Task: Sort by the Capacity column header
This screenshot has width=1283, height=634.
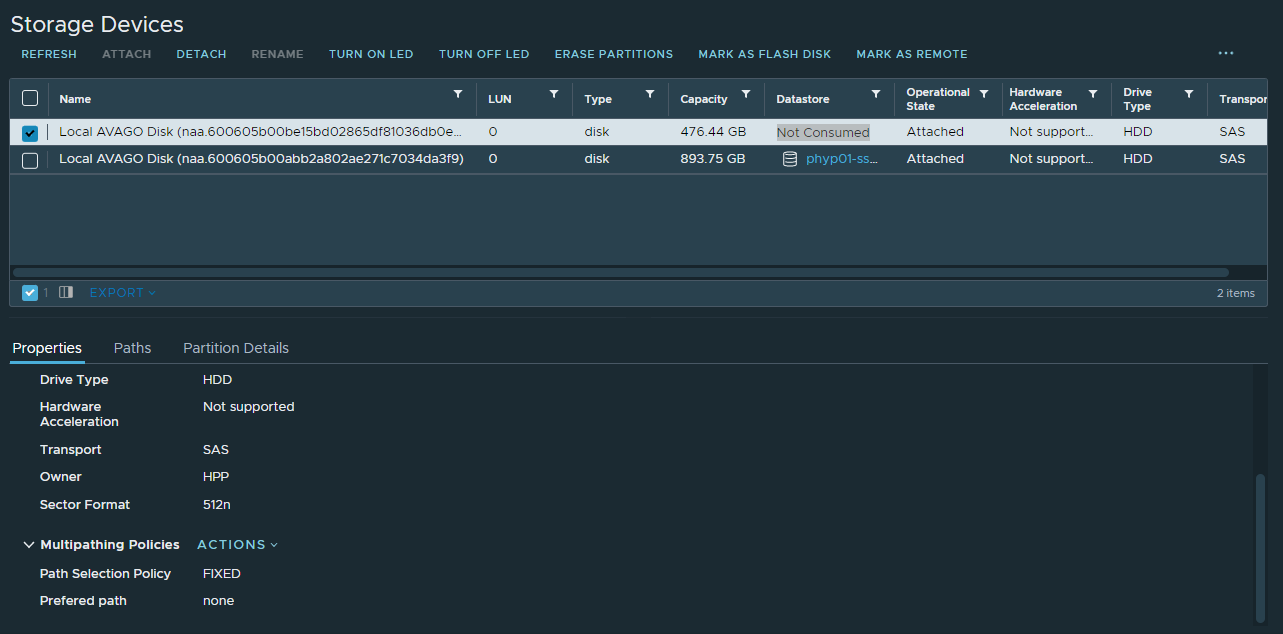Action: point(704,99)
